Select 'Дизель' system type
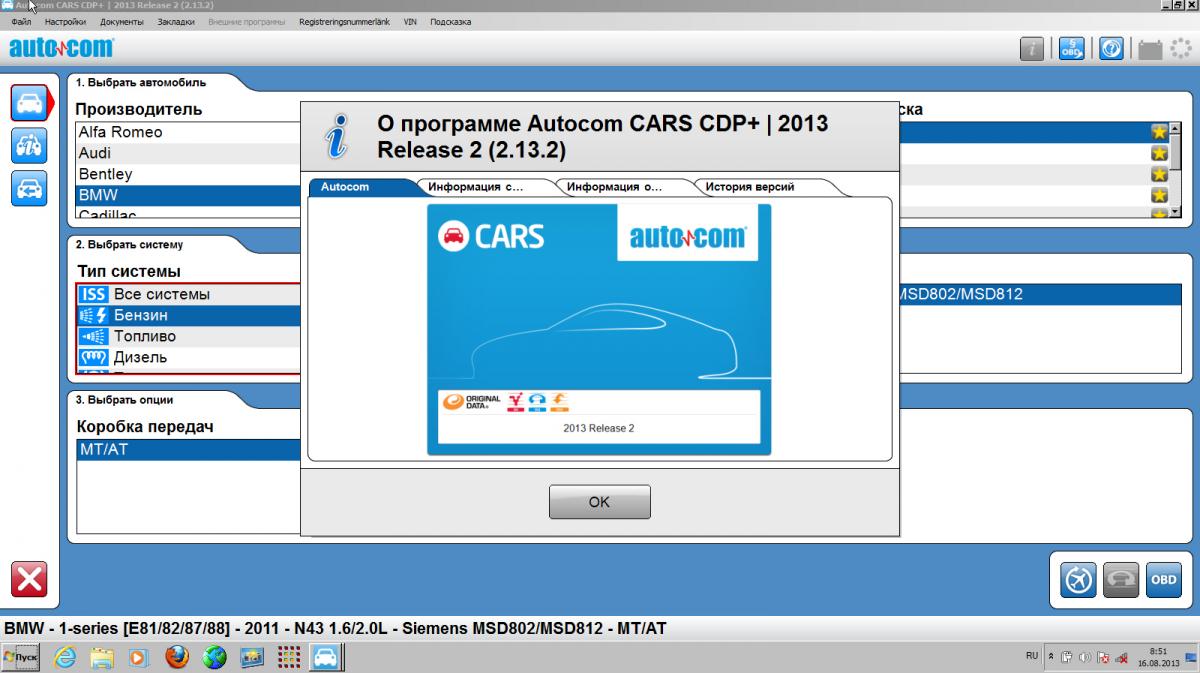Image resolution: width=1200 pixels, height=673 pixels. coord(189,357)
